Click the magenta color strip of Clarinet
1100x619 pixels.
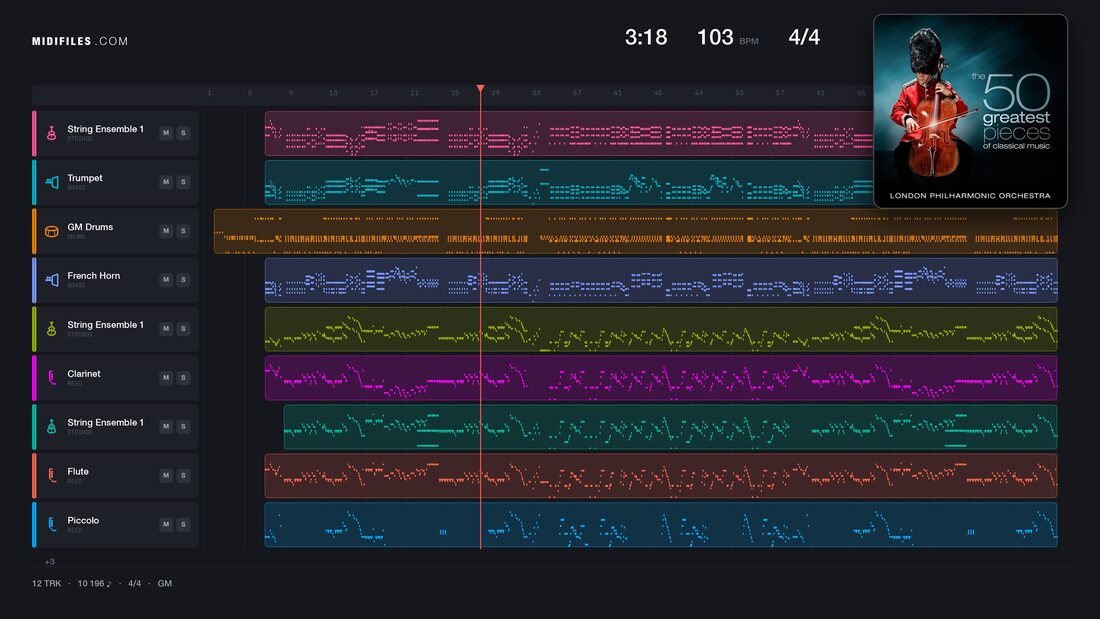pos(34,378)
